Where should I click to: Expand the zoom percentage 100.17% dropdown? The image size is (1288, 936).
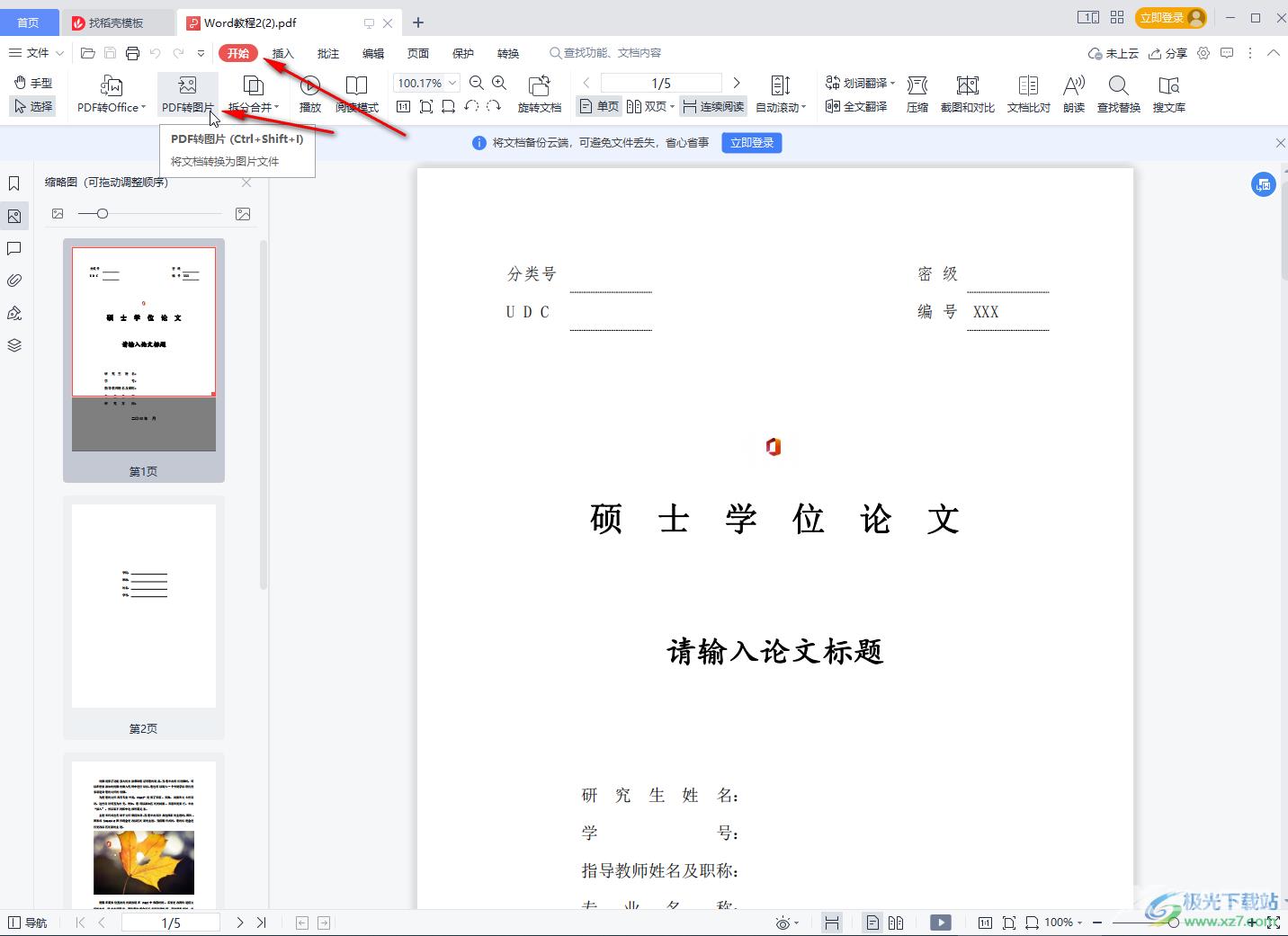pos(452,83)
